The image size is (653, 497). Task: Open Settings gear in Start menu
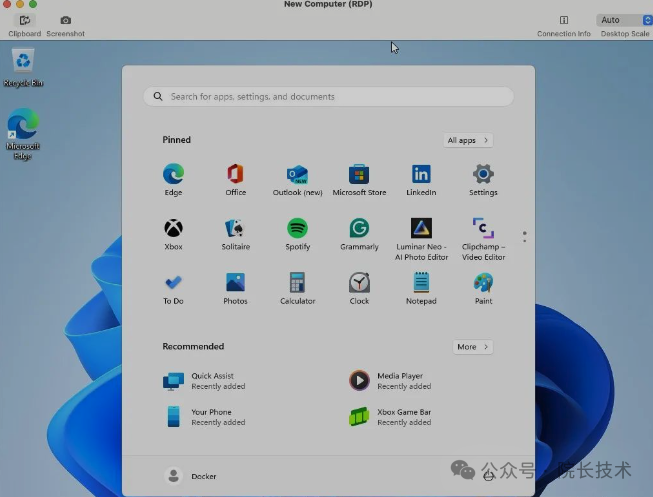483,180
